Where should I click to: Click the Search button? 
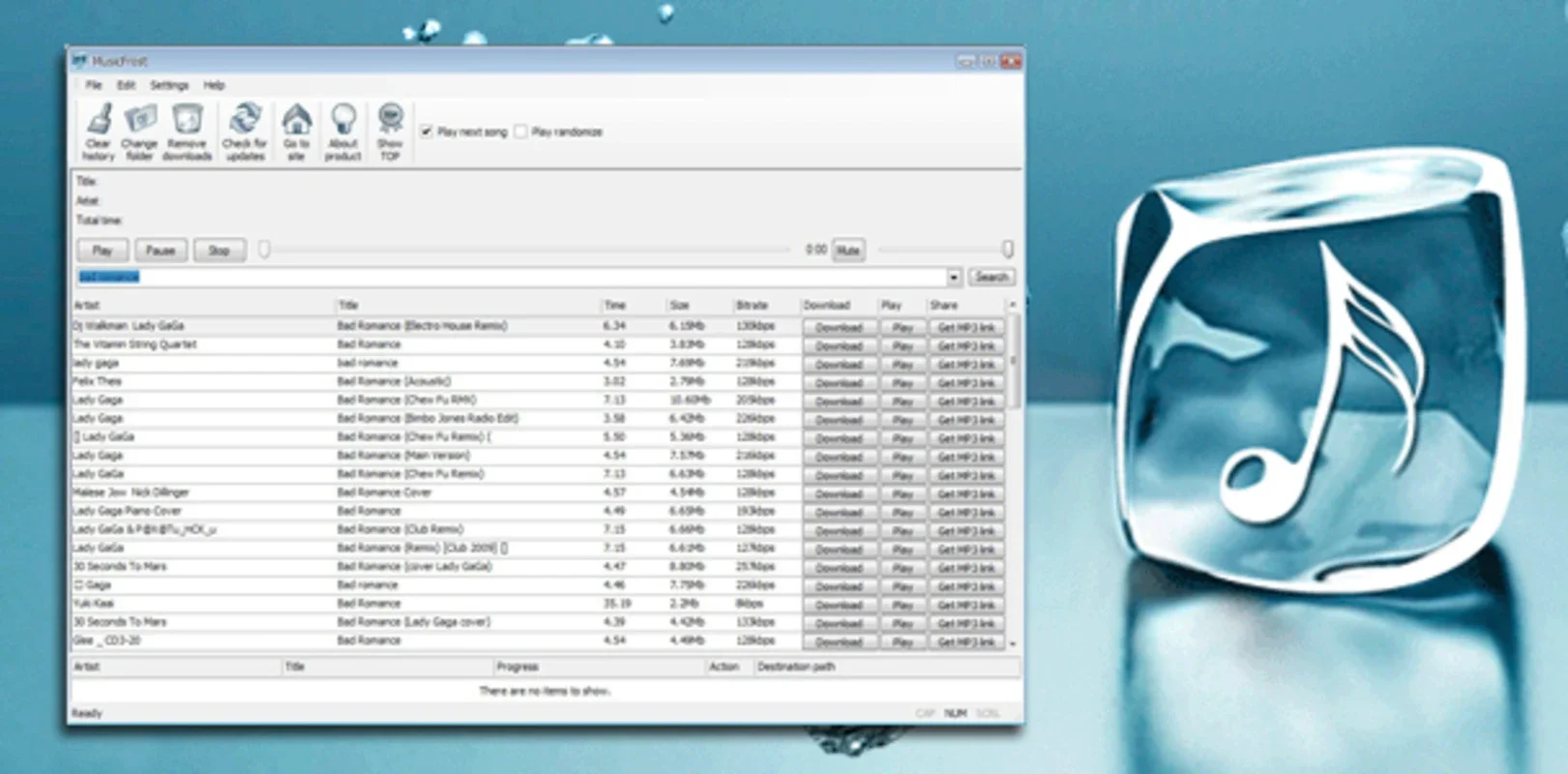(991, 278)
